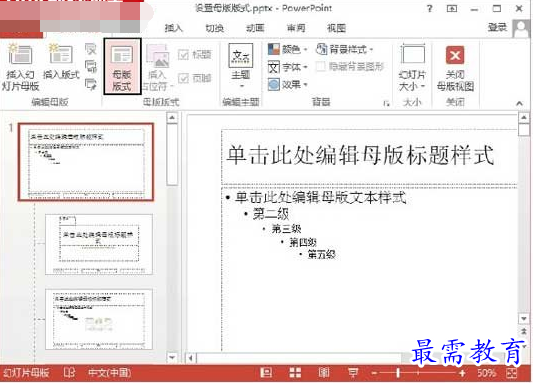Select the title slide layout thumbnail
533x383 pixels.
click(x=99, y=244)
